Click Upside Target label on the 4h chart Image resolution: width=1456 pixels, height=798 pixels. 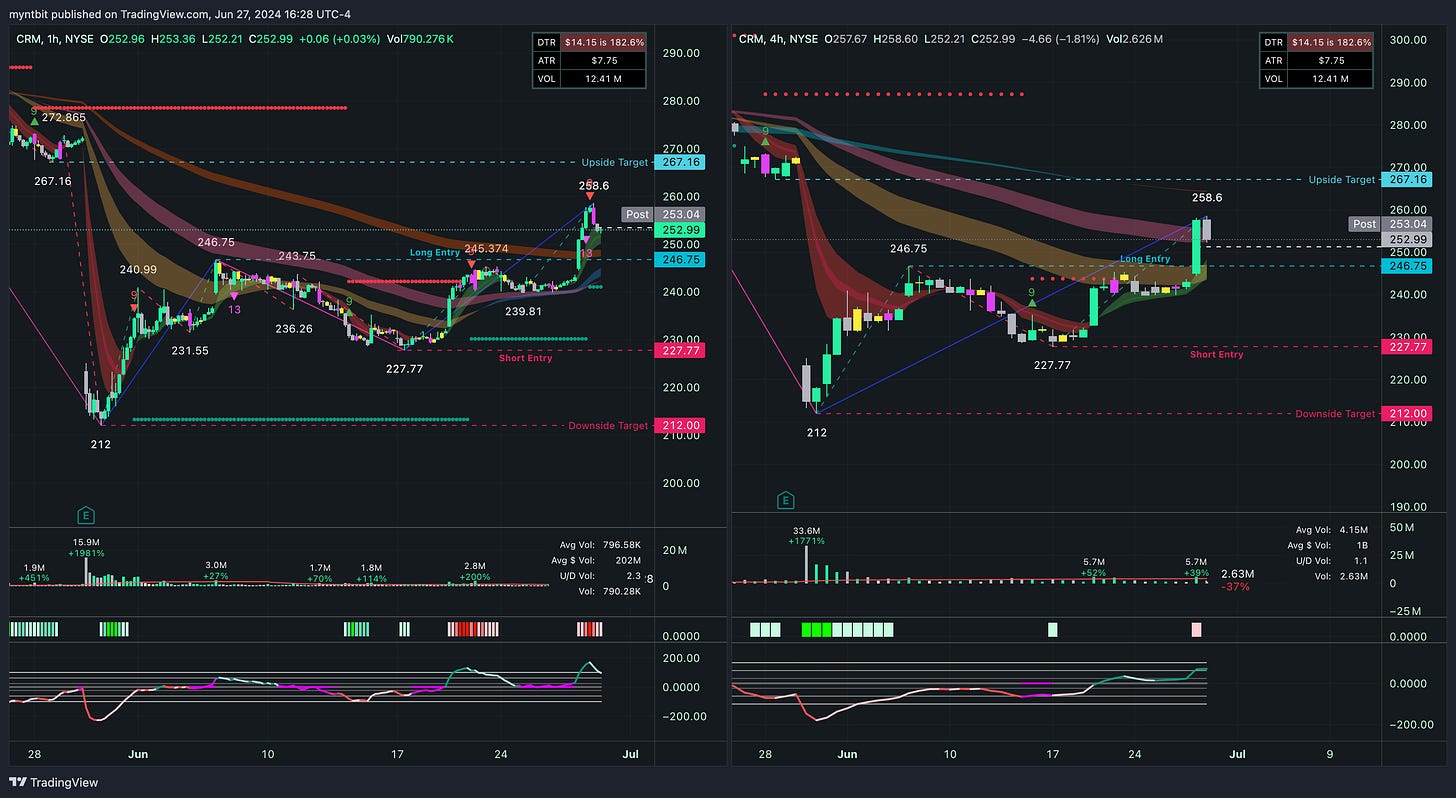tap(1342, 180)
